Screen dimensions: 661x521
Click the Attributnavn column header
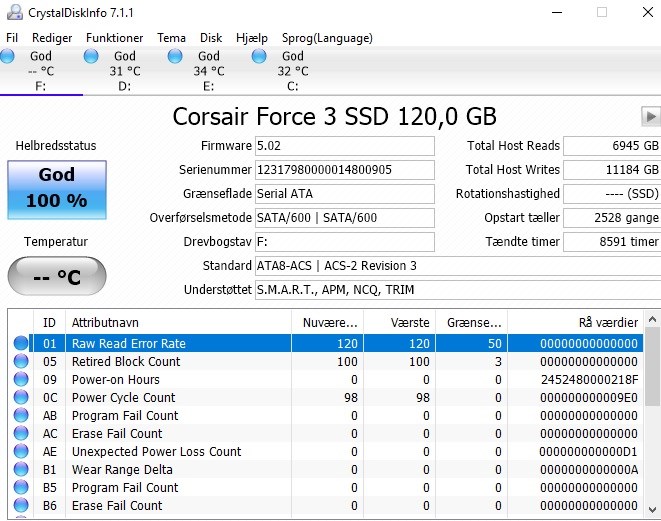[178, 322]
